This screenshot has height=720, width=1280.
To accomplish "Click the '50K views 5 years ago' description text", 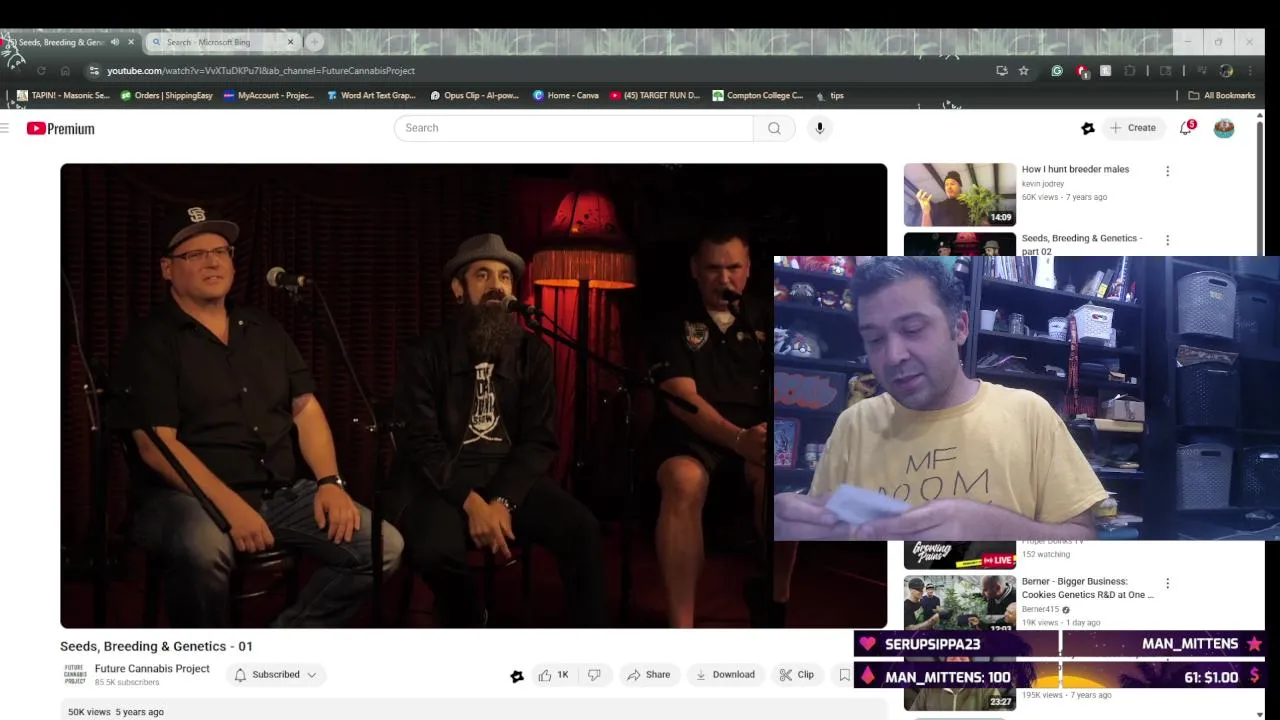I will [116, 712].
